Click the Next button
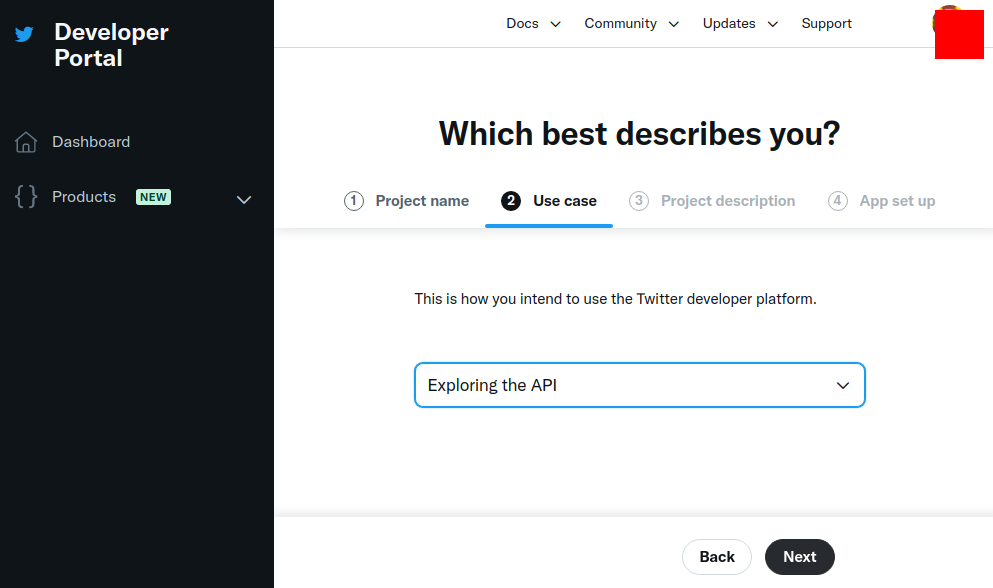 [x=800, y=557]
